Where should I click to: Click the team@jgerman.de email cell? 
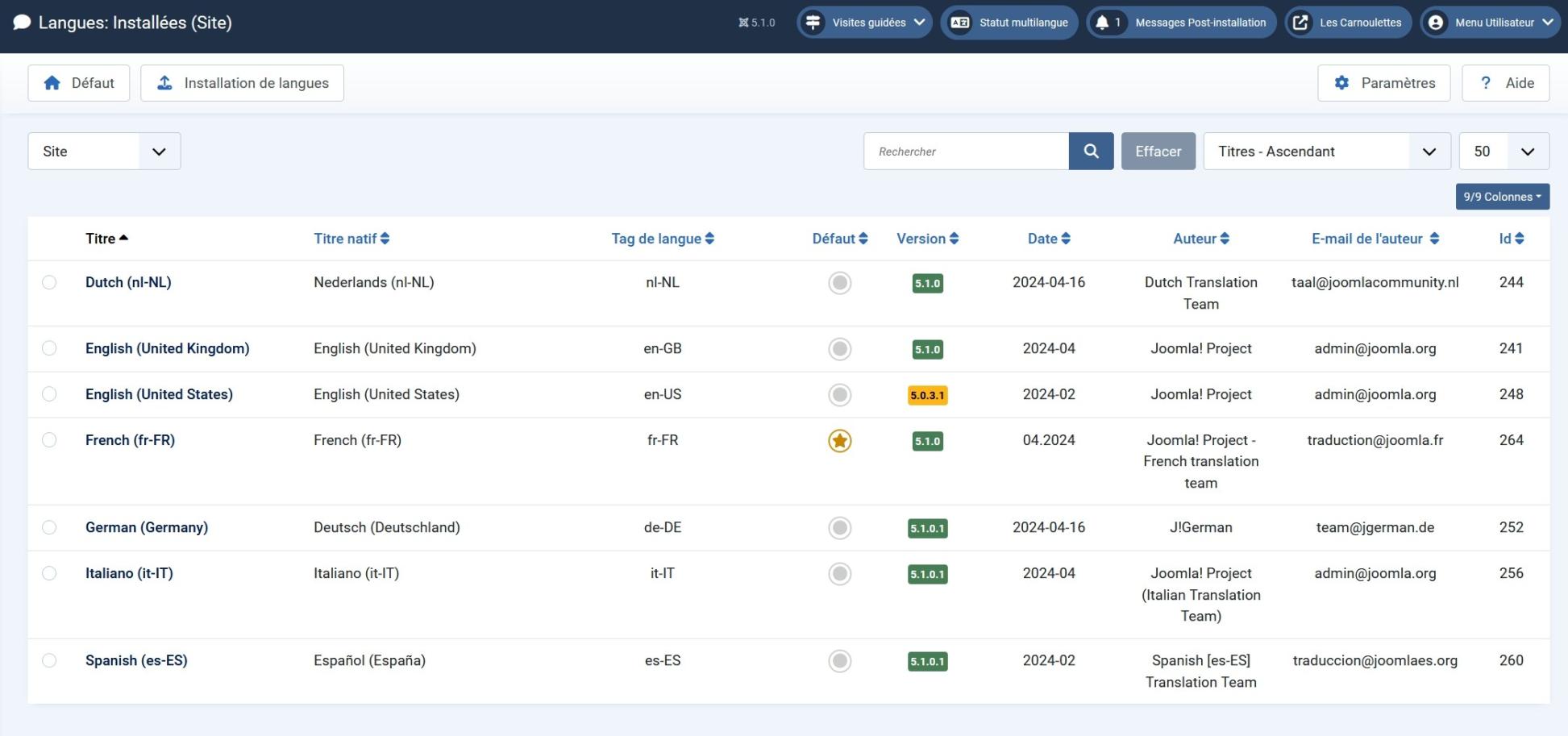(1375, 527)
